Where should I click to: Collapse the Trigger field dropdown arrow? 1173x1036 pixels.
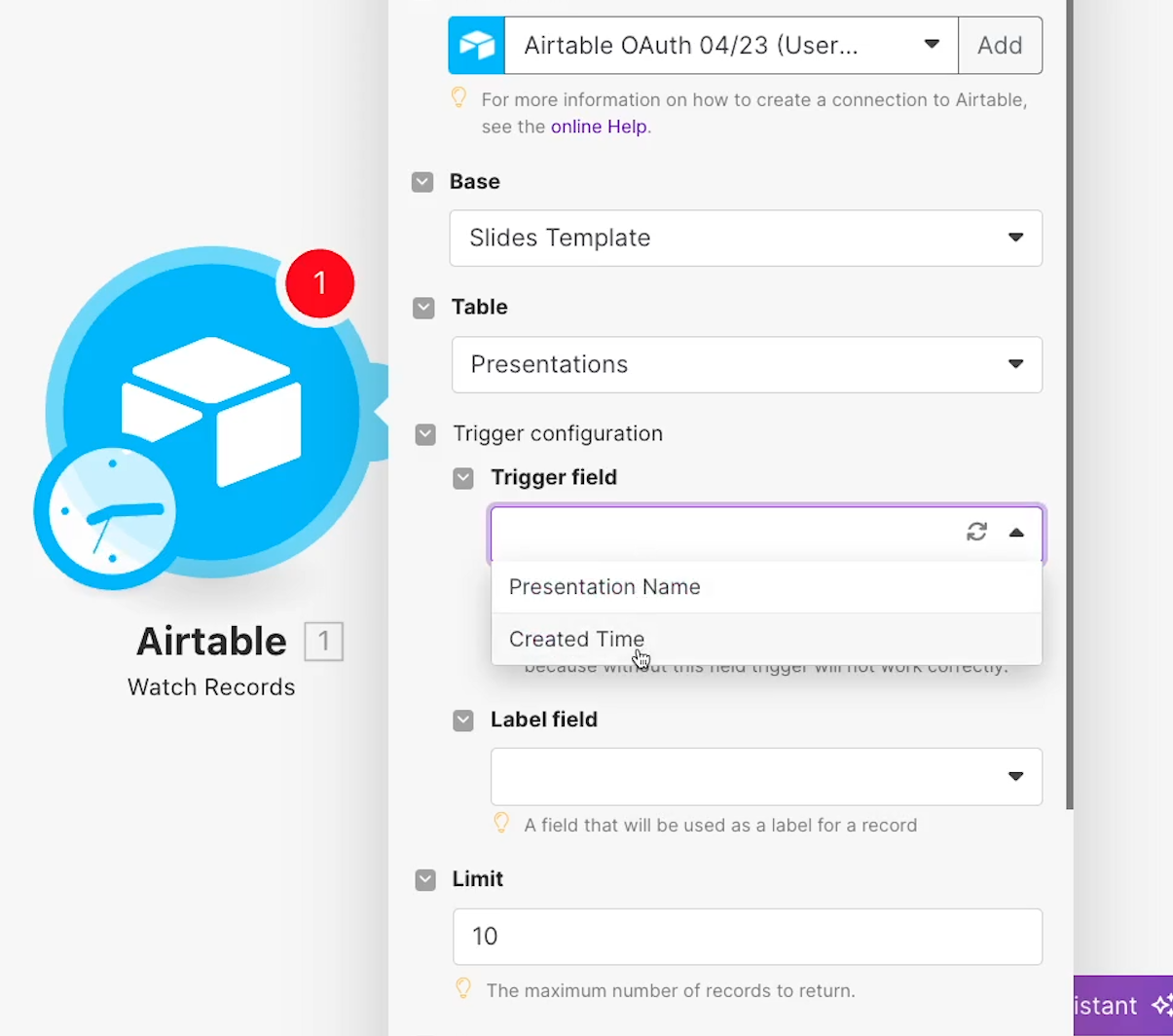(x=1016, y=533)
